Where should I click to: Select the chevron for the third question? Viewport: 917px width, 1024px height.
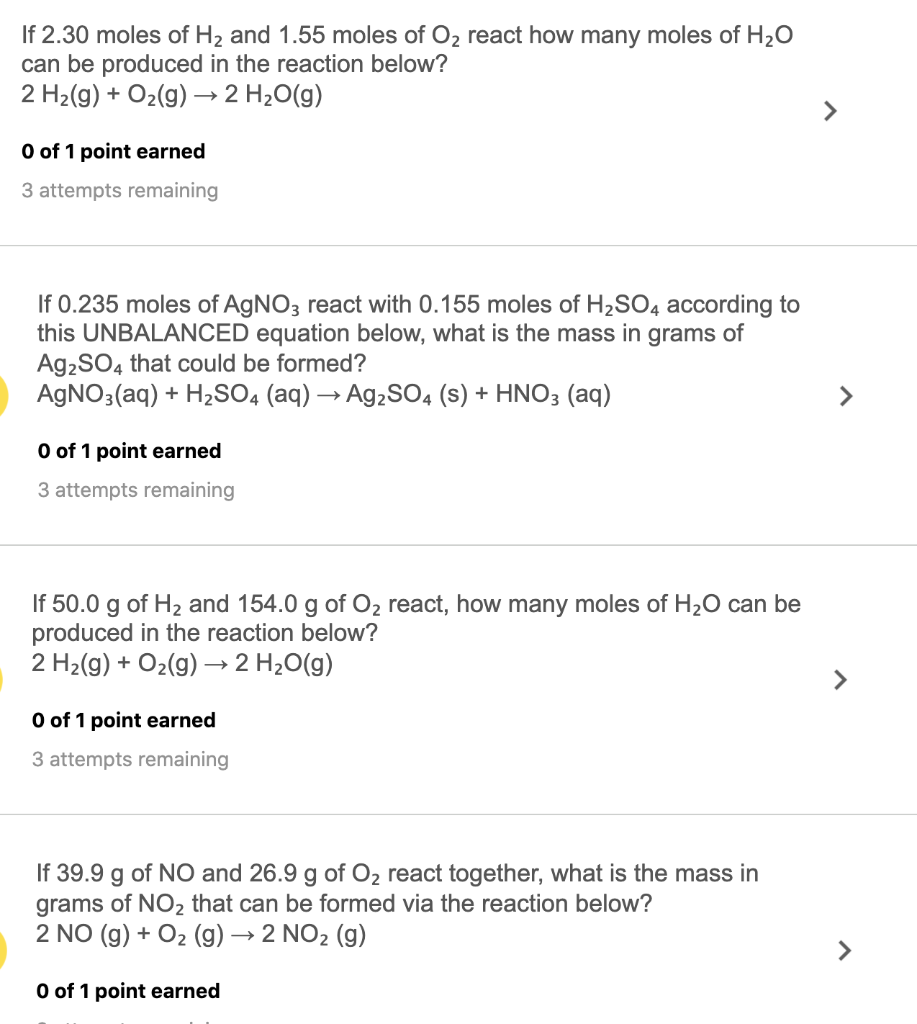tap(840, 680)
